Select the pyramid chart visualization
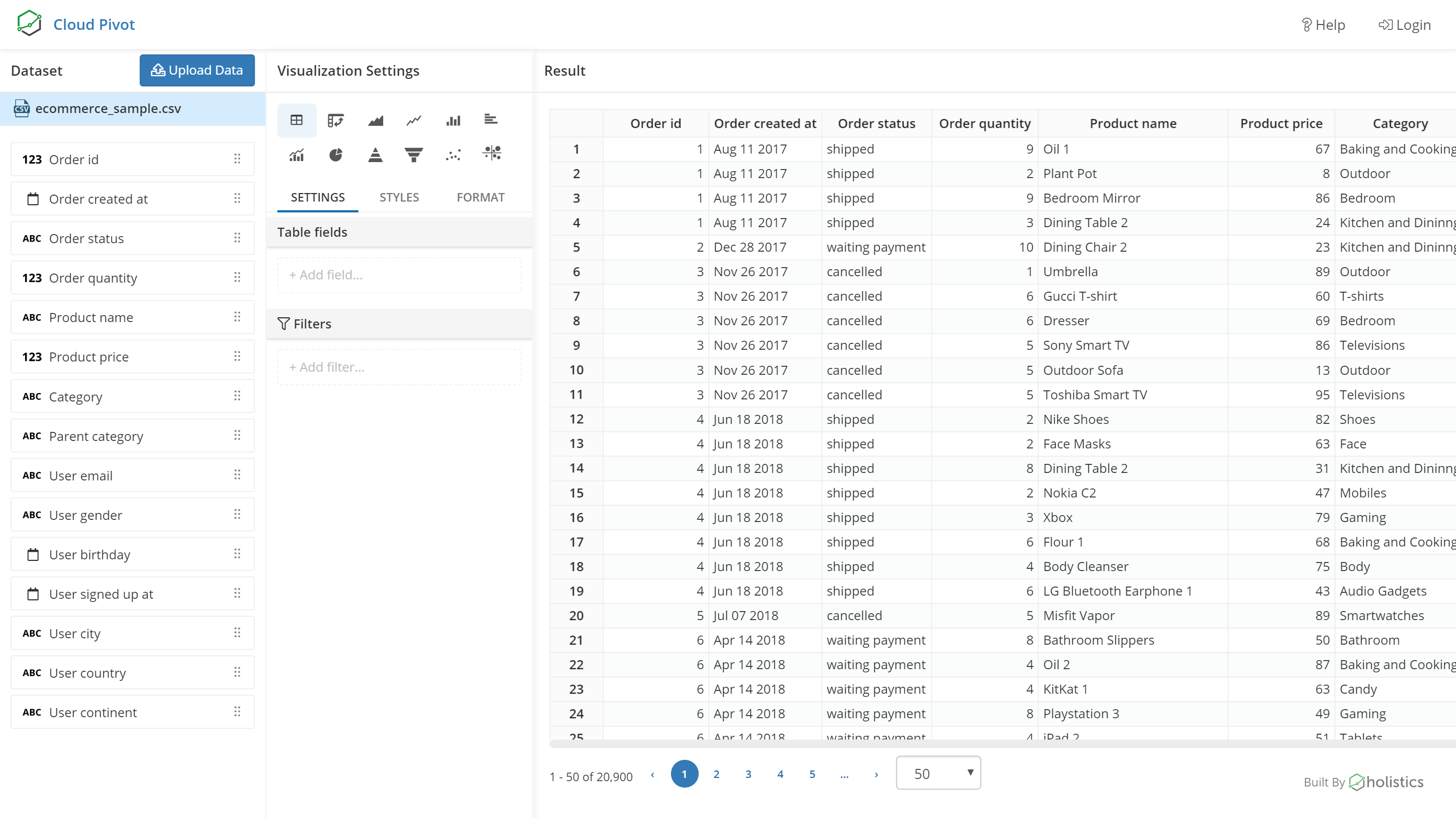 [375, 154]
